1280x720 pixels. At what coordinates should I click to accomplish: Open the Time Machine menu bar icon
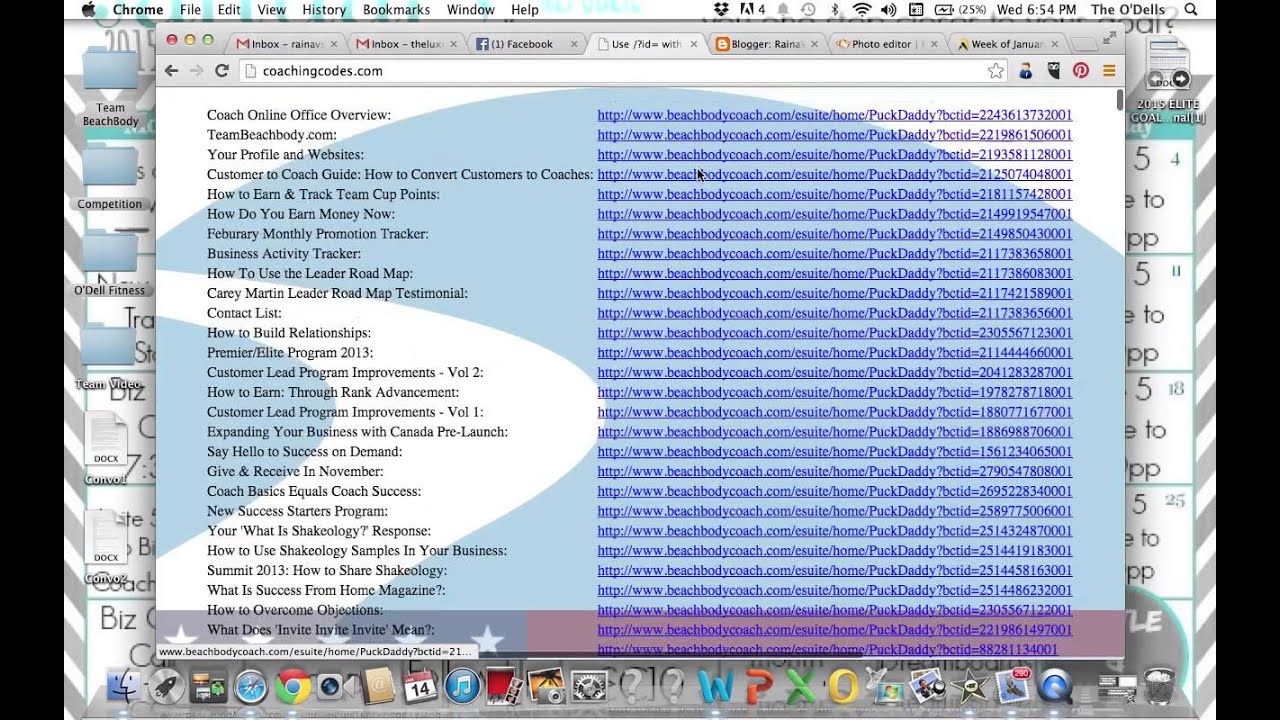point(808,10)
